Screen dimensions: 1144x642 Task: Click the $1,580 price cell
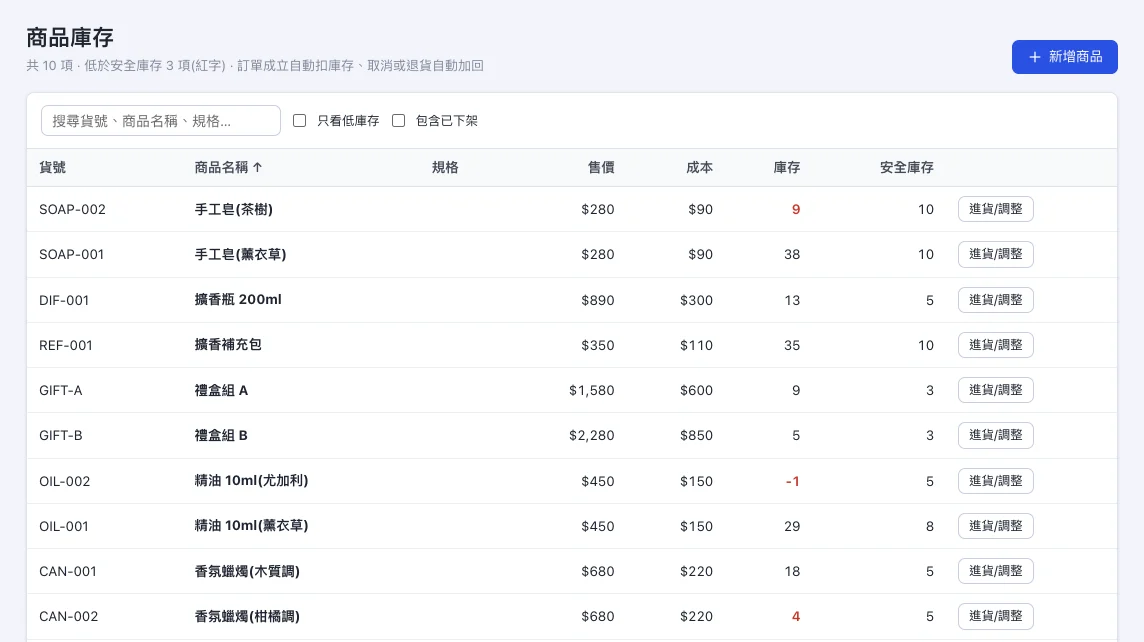click(592, 390)
